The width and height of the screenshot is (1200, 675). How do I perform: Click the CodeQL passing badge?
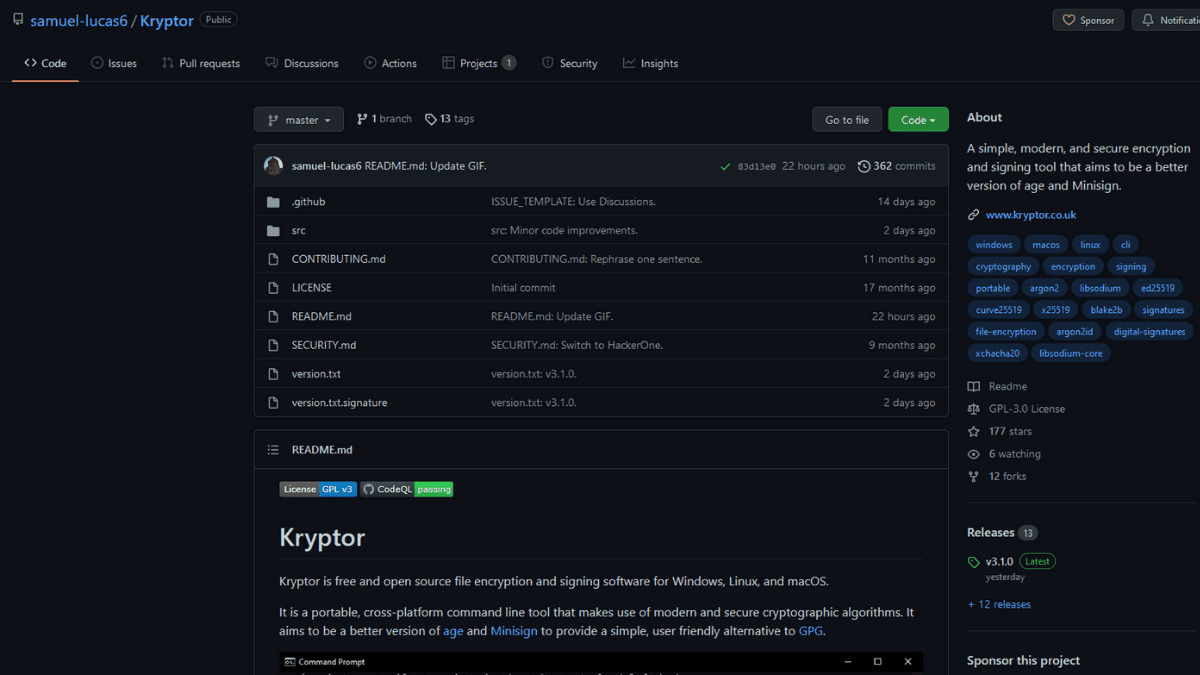tap(407, 489)
